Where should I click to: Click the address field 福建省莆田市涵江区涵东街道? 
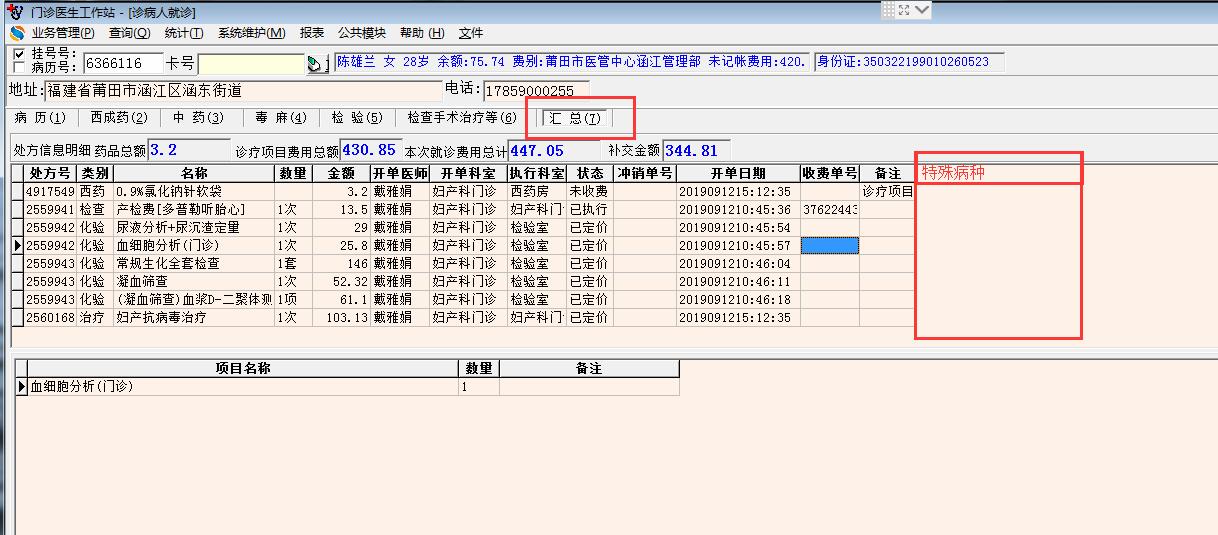241,90
